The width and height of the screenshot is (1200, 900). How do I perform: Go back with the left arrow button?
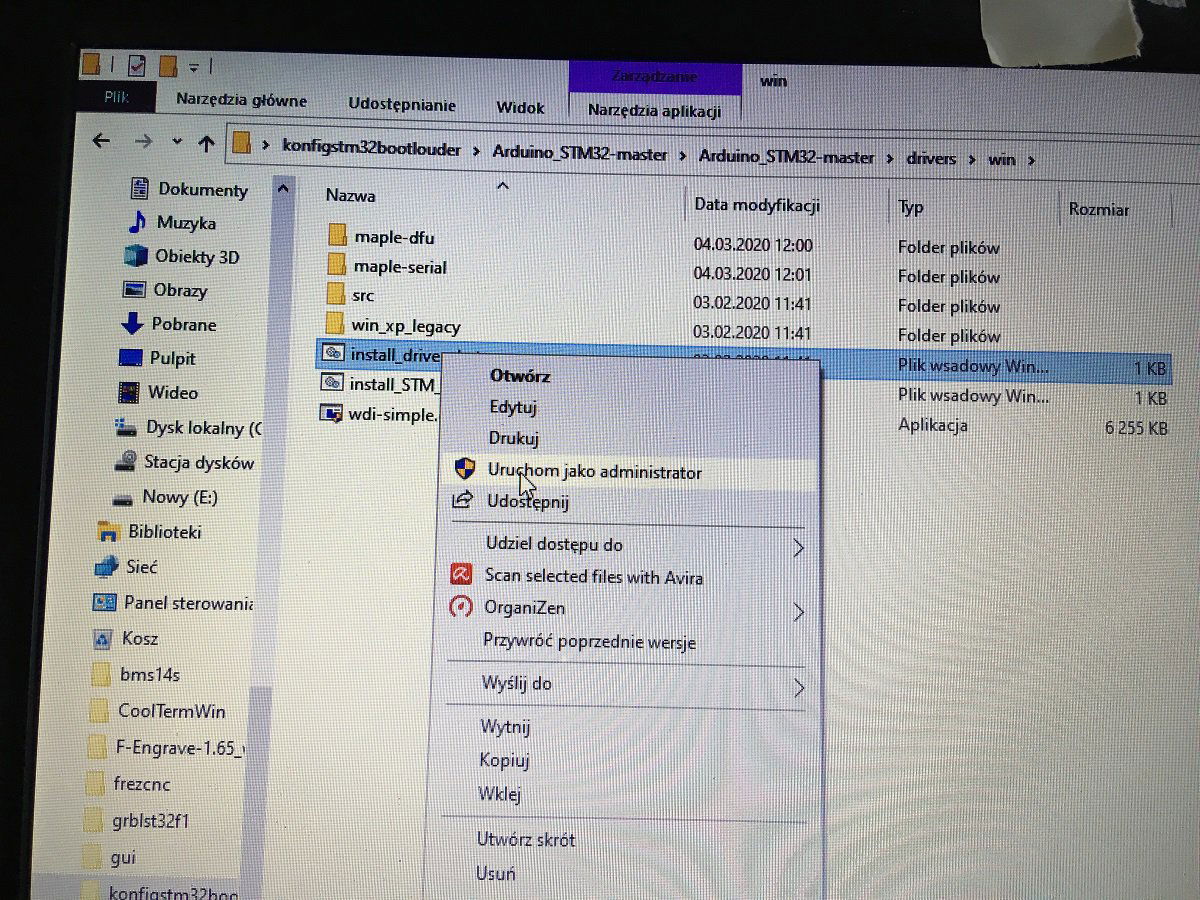[101, 141]
